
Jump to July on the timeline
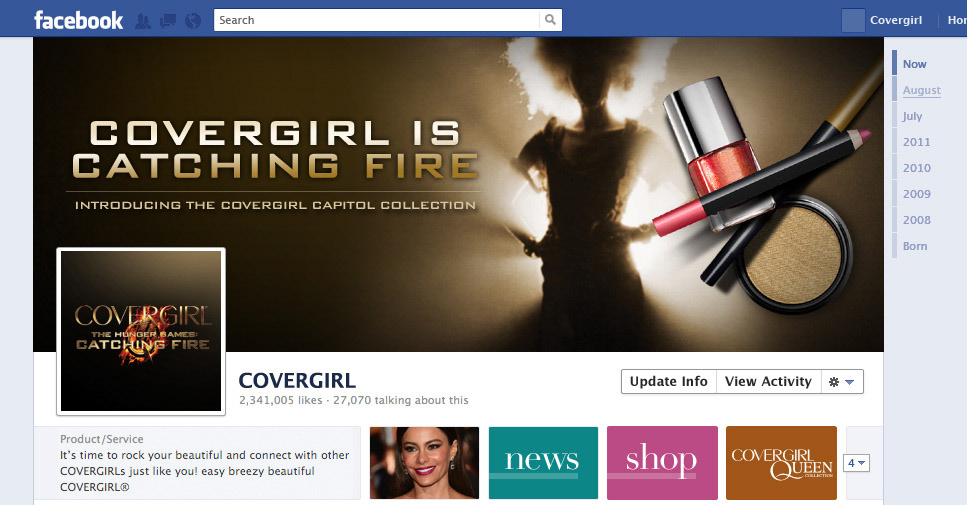913,116
